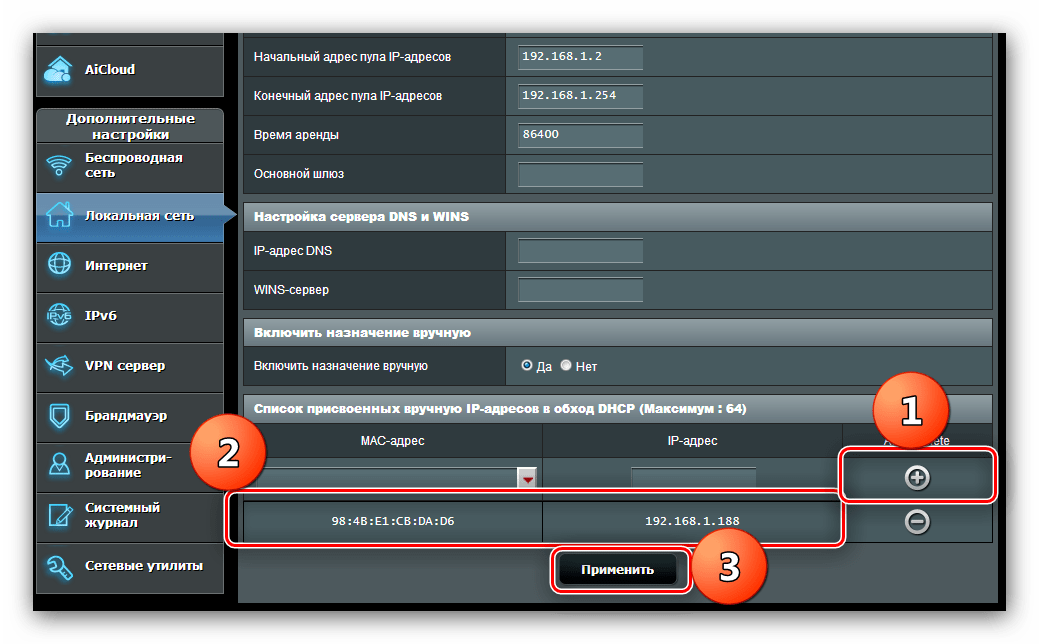Open the Интернет menu item
Viewport: 1039px width, 644px height.
[130, 268]
